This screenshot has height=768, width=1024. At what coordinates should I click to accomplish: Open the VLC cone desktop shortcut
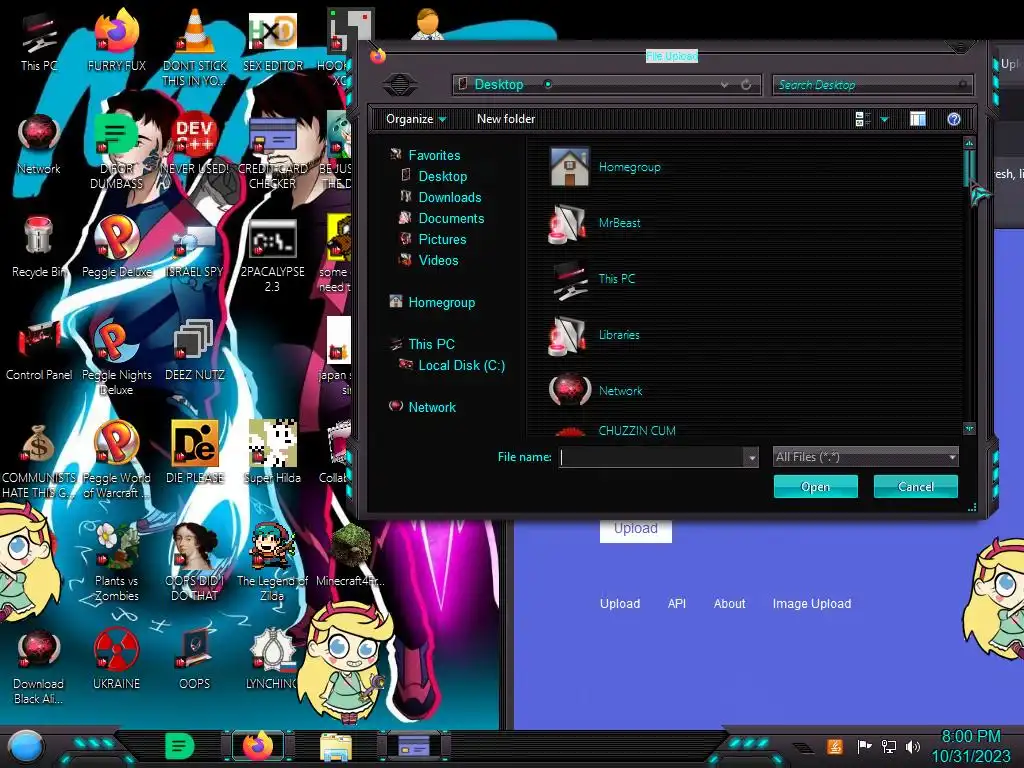point(195,48)
